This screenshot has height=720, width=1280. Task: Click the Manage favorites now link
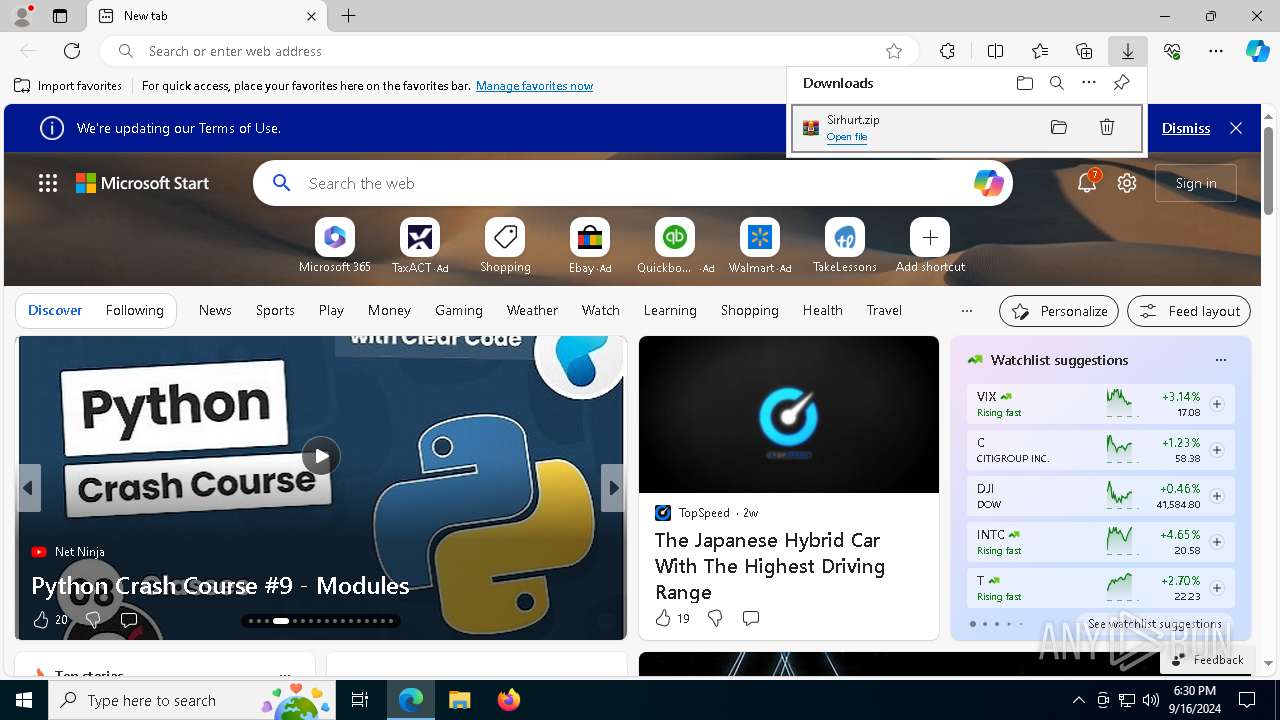pos(534,86)
